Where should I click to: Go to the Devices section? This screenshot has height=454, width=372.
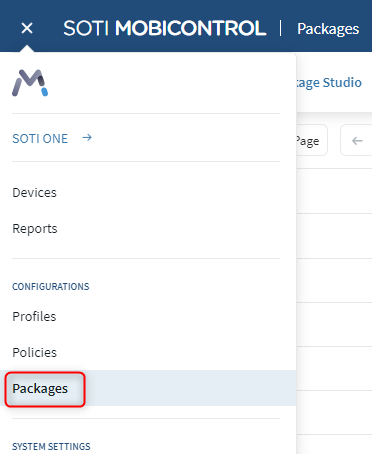(34, 193)
